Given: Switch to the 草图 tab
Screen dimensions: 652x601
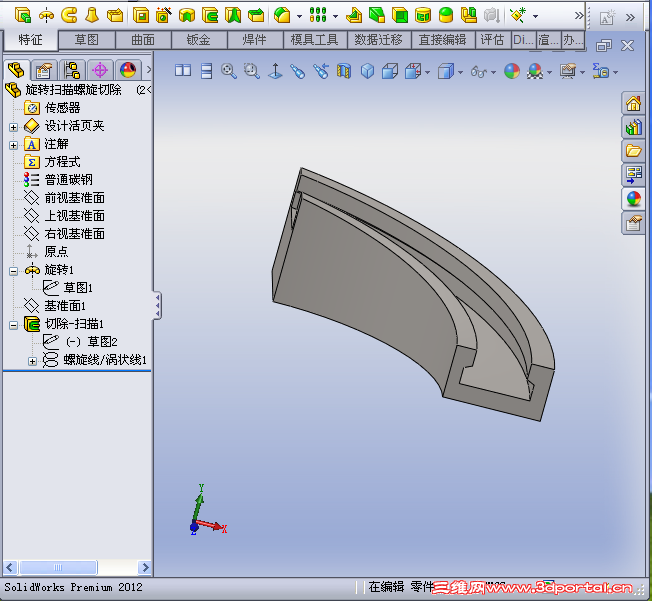Looking at the screenshot, I should click(x=86, y=40).
